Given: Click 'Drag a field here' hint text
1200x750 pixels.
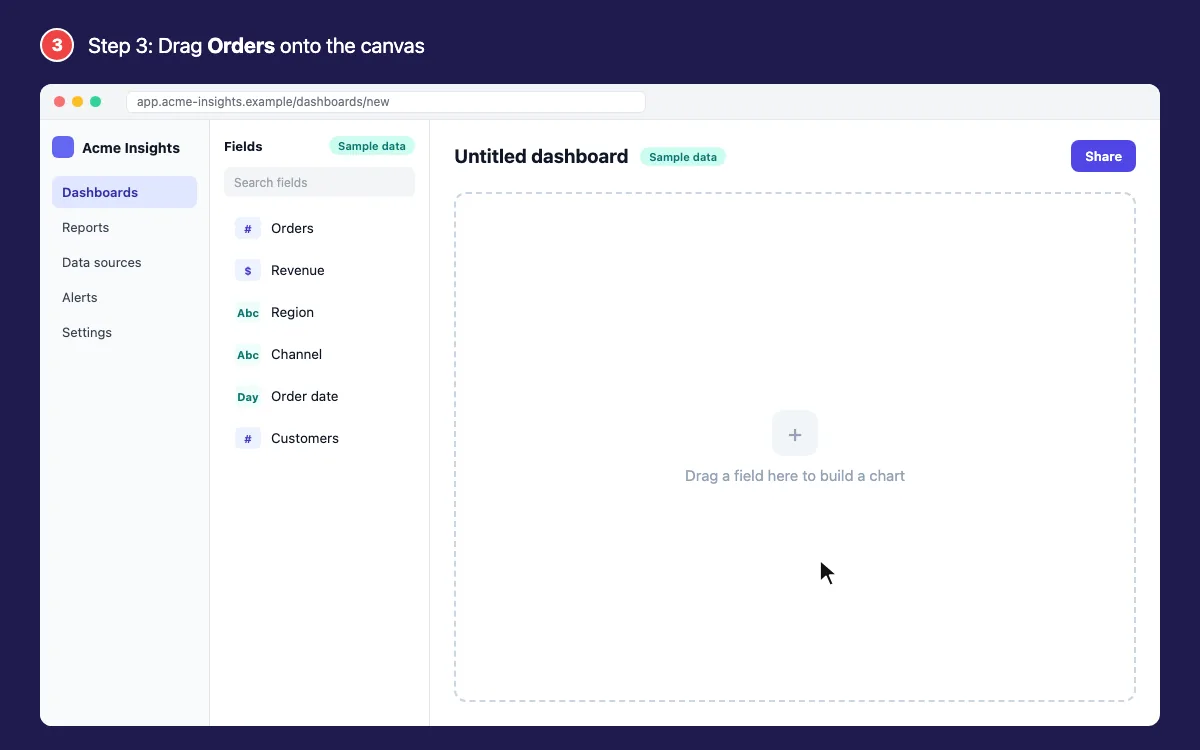Looking at the screenshot, I should coord(795,476).
